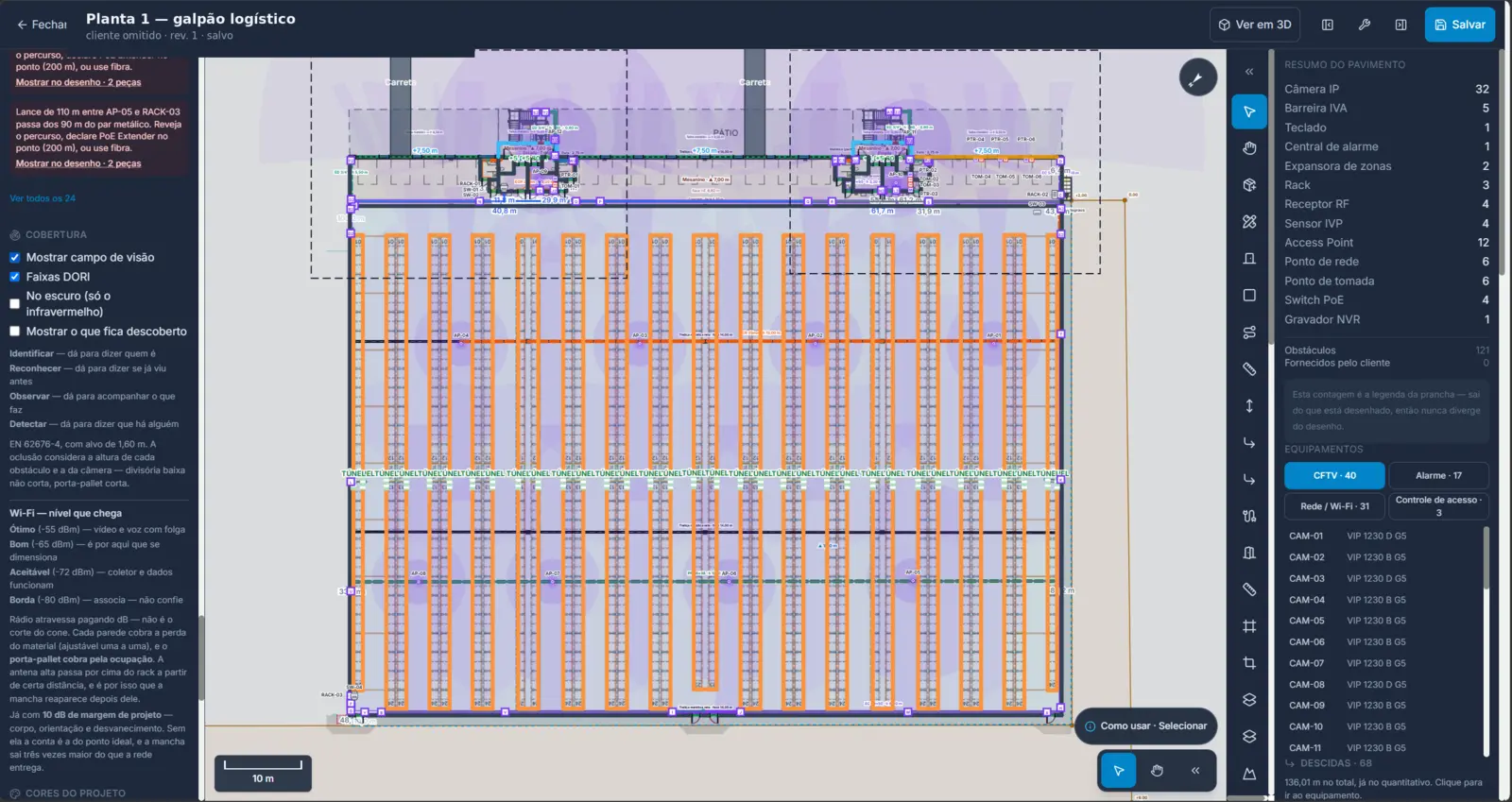Collapse the bottom floating bar chevron
This screenshot has height=802, width=1512.
[x=1195, y=771]
